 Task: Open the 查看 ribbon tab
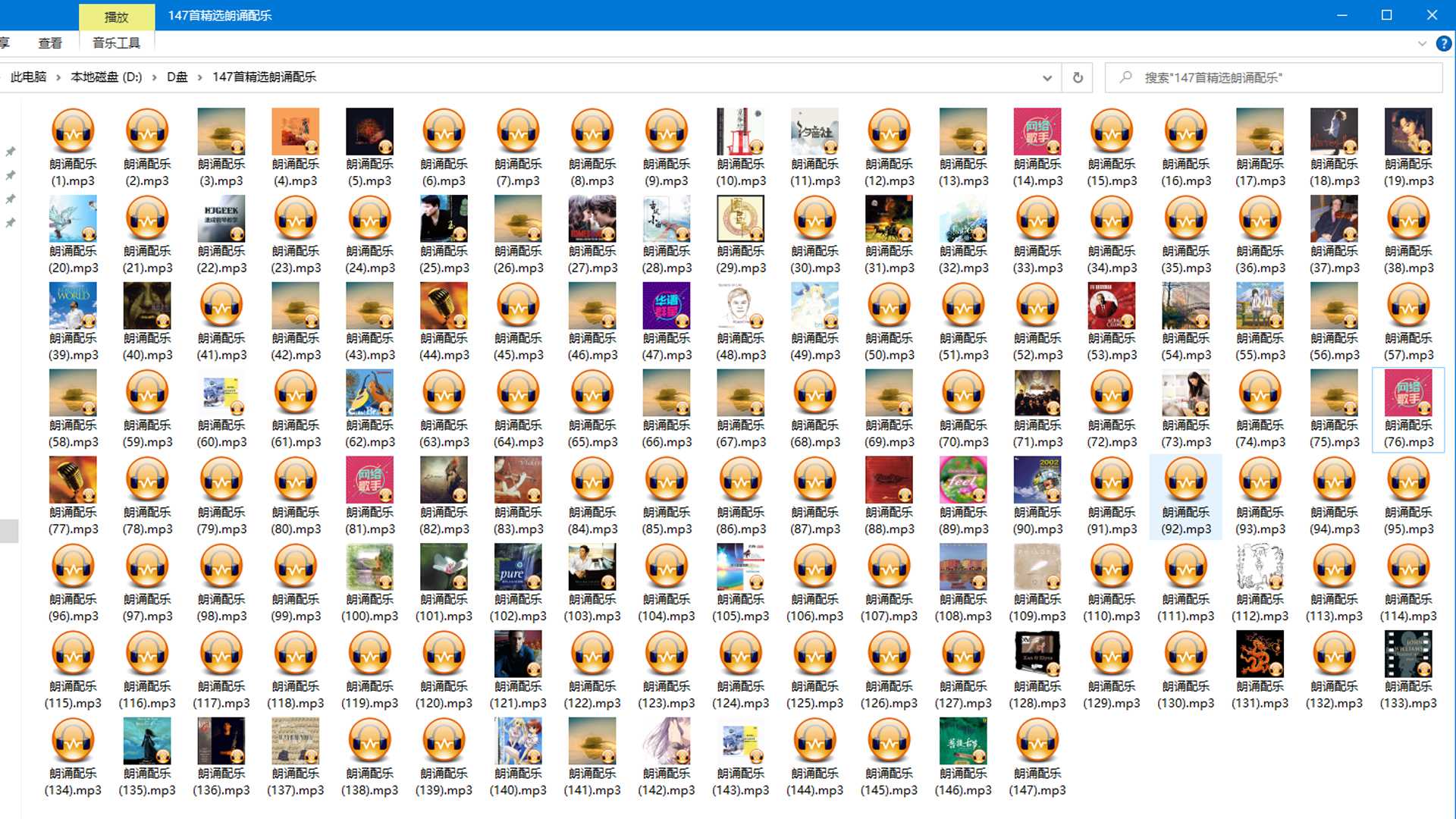tap(50, 43)
